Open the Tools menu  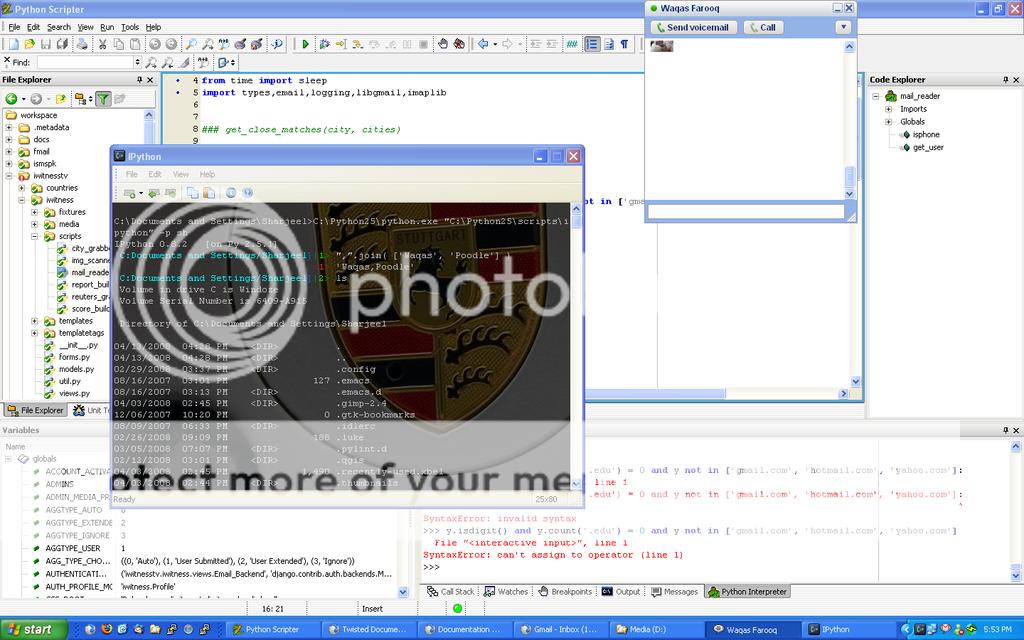[130, 27]
